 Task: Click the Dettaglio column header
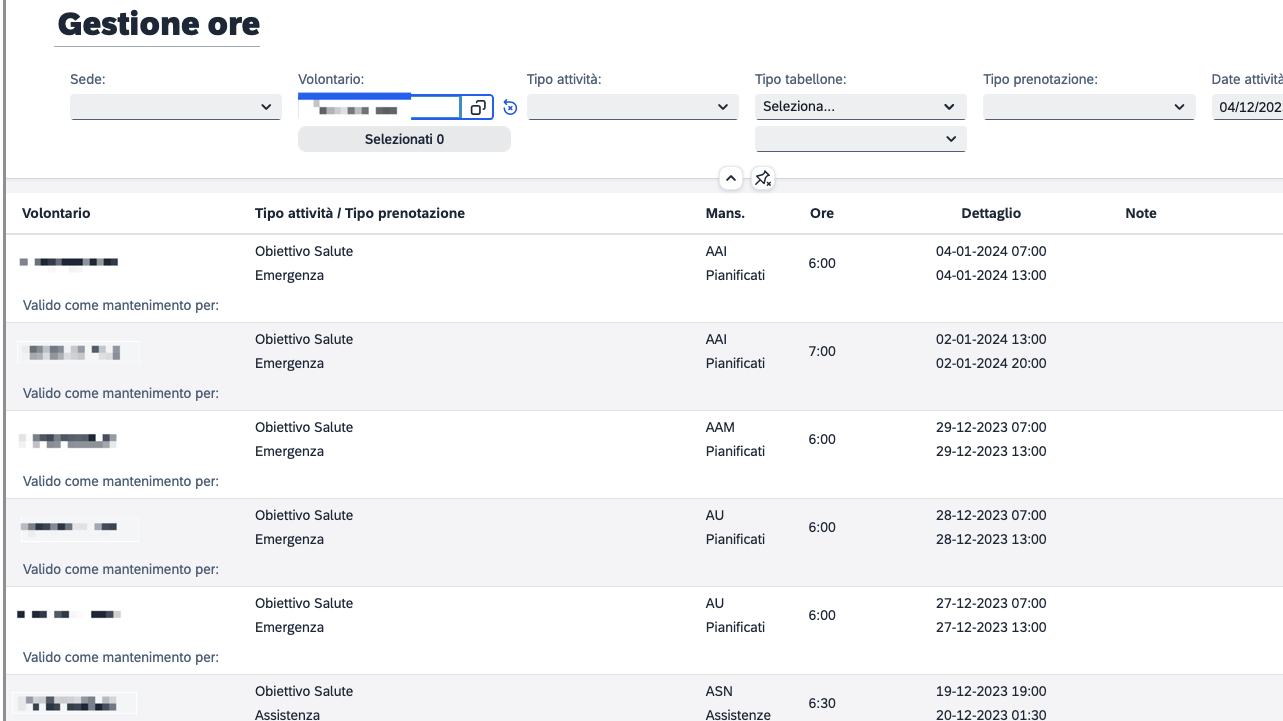pyautogui.click(x=991, y=213)
